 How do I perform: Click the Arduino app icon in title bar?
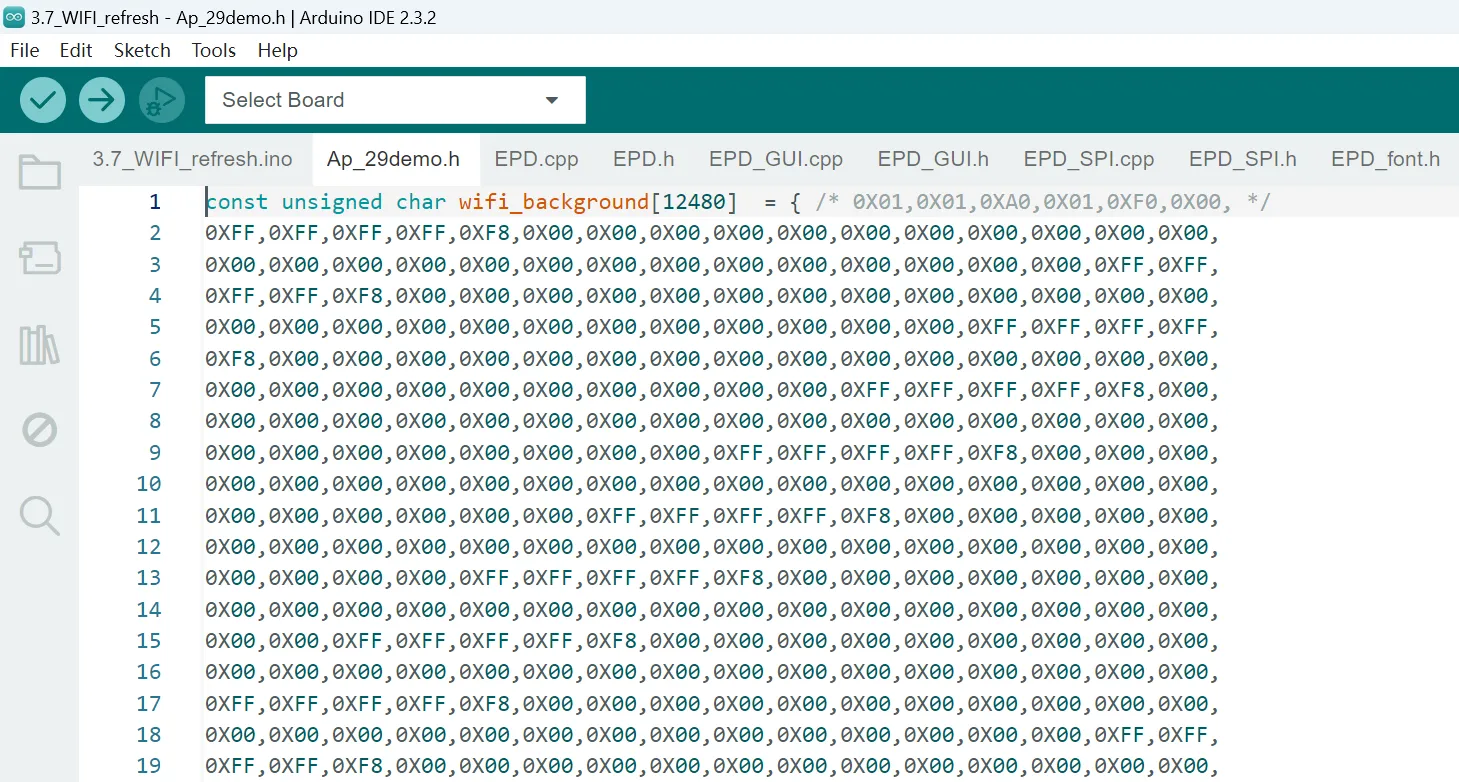(14, 17)
